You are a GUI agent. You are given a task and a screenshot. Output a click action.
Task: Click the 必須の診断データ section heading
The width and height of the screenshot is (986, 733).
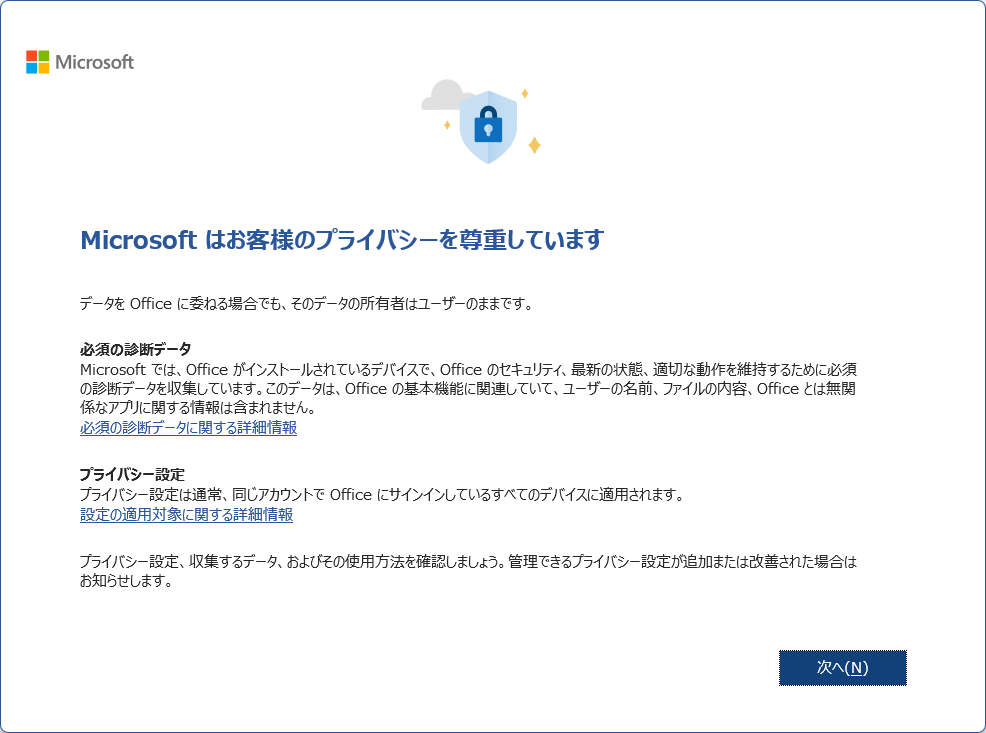coord(135,349)
